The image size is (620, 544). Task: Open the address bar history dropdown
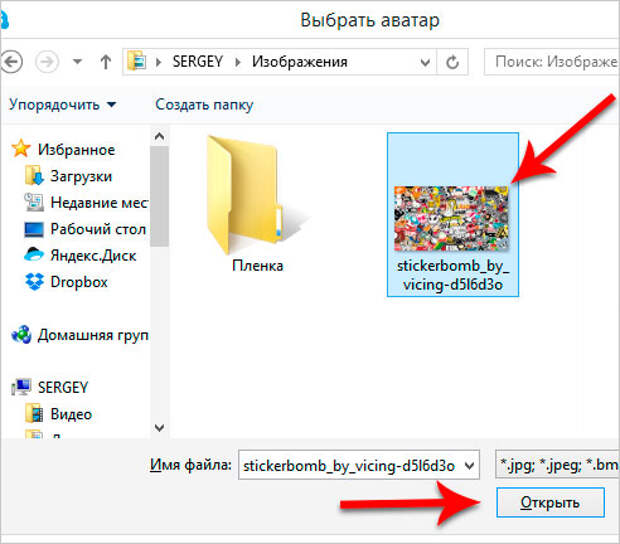(x=425, y=62)
